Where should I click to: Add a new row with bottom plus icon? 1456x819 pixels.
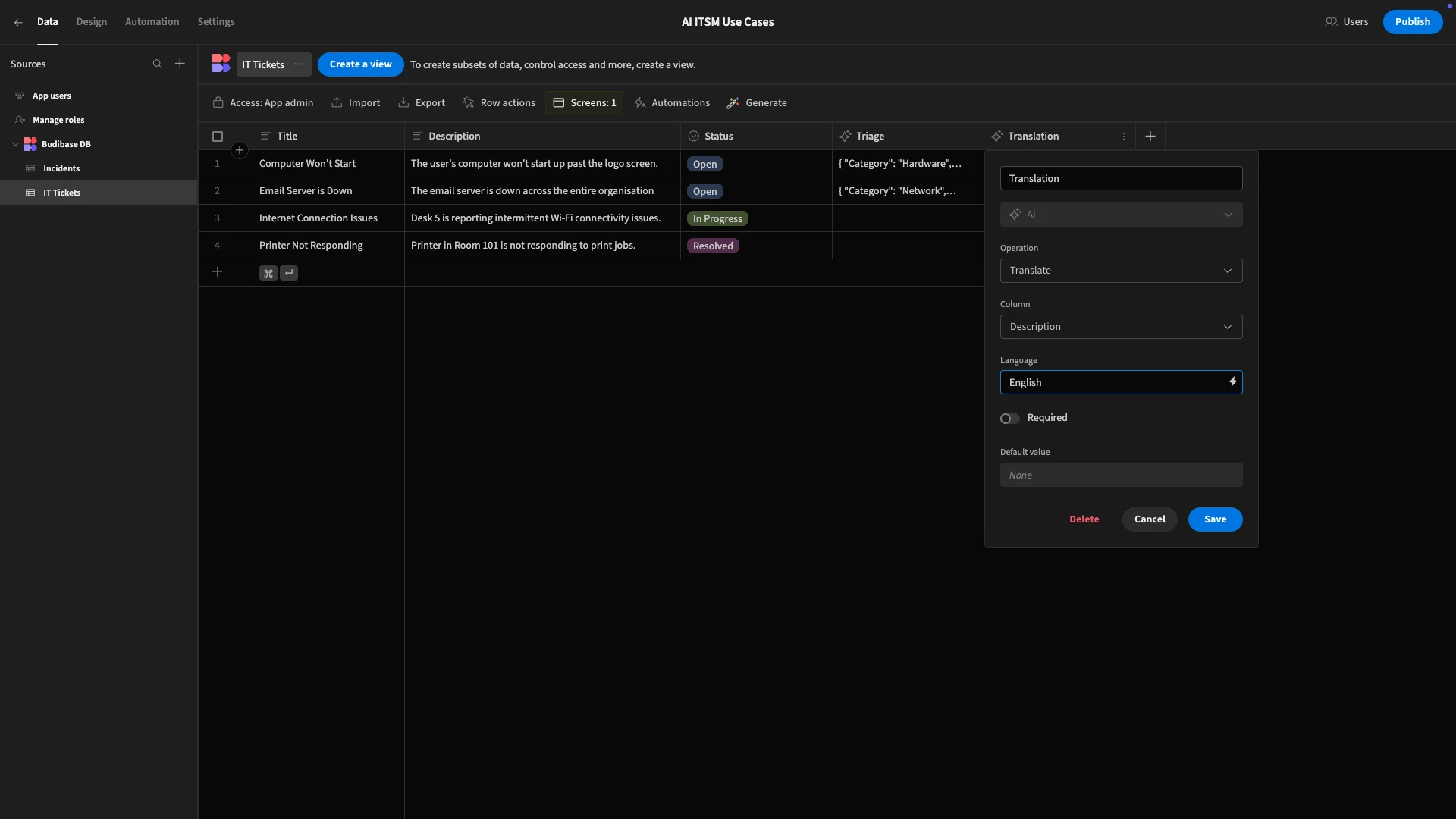pyautogui.click(x=217, y=272)
